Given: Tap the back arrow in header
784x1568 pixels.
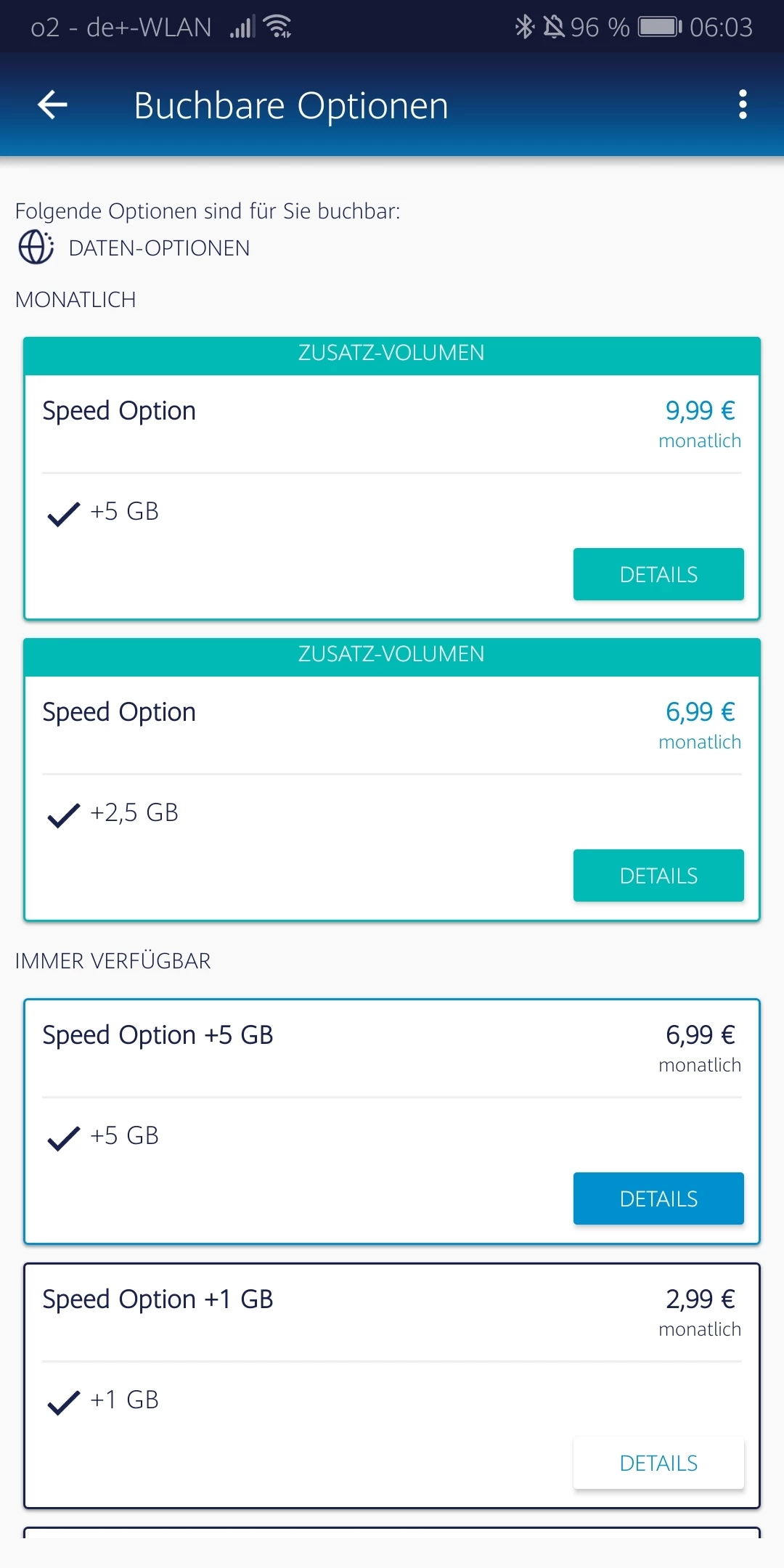Looking at the screenshot, I should tap(52, 105).
